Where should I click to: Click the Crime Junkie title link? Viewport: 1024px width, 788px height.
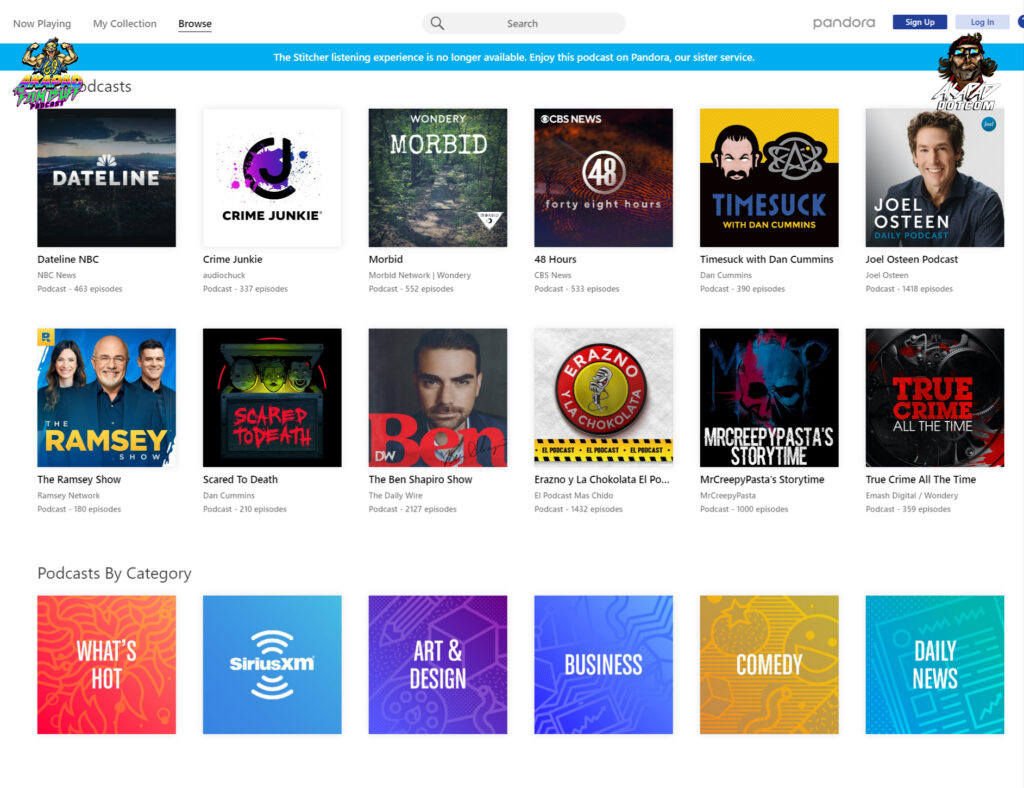coord(232,259)
